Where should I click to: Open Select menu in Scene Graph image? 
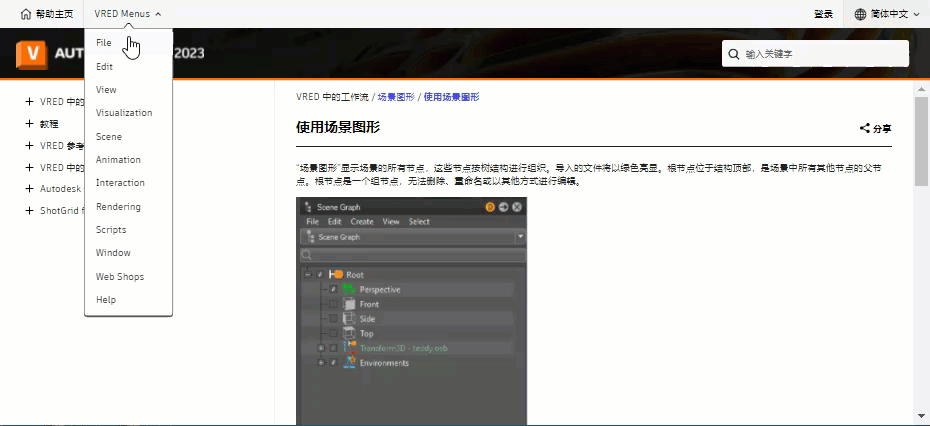pyautogui.click(x=419, y=221)
